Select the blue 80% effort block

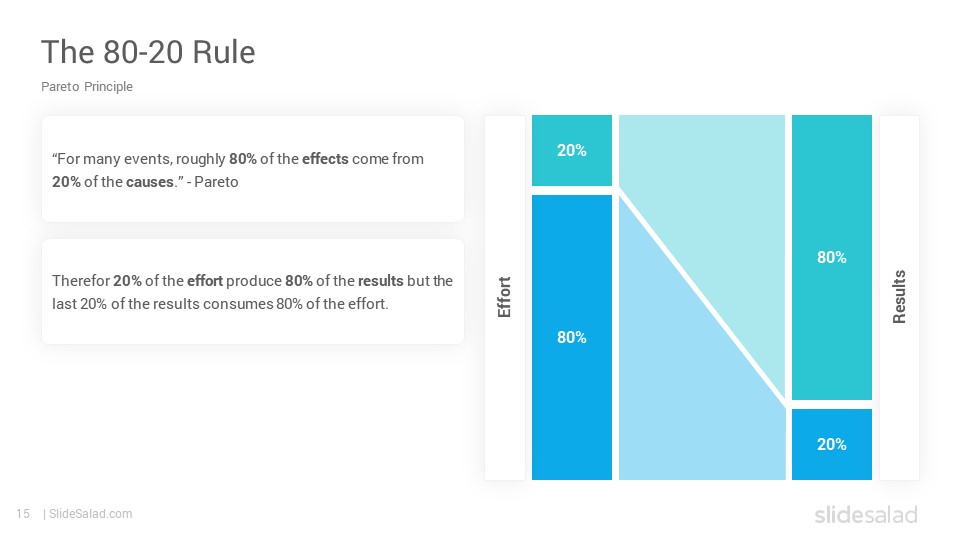tap(572, 337)
